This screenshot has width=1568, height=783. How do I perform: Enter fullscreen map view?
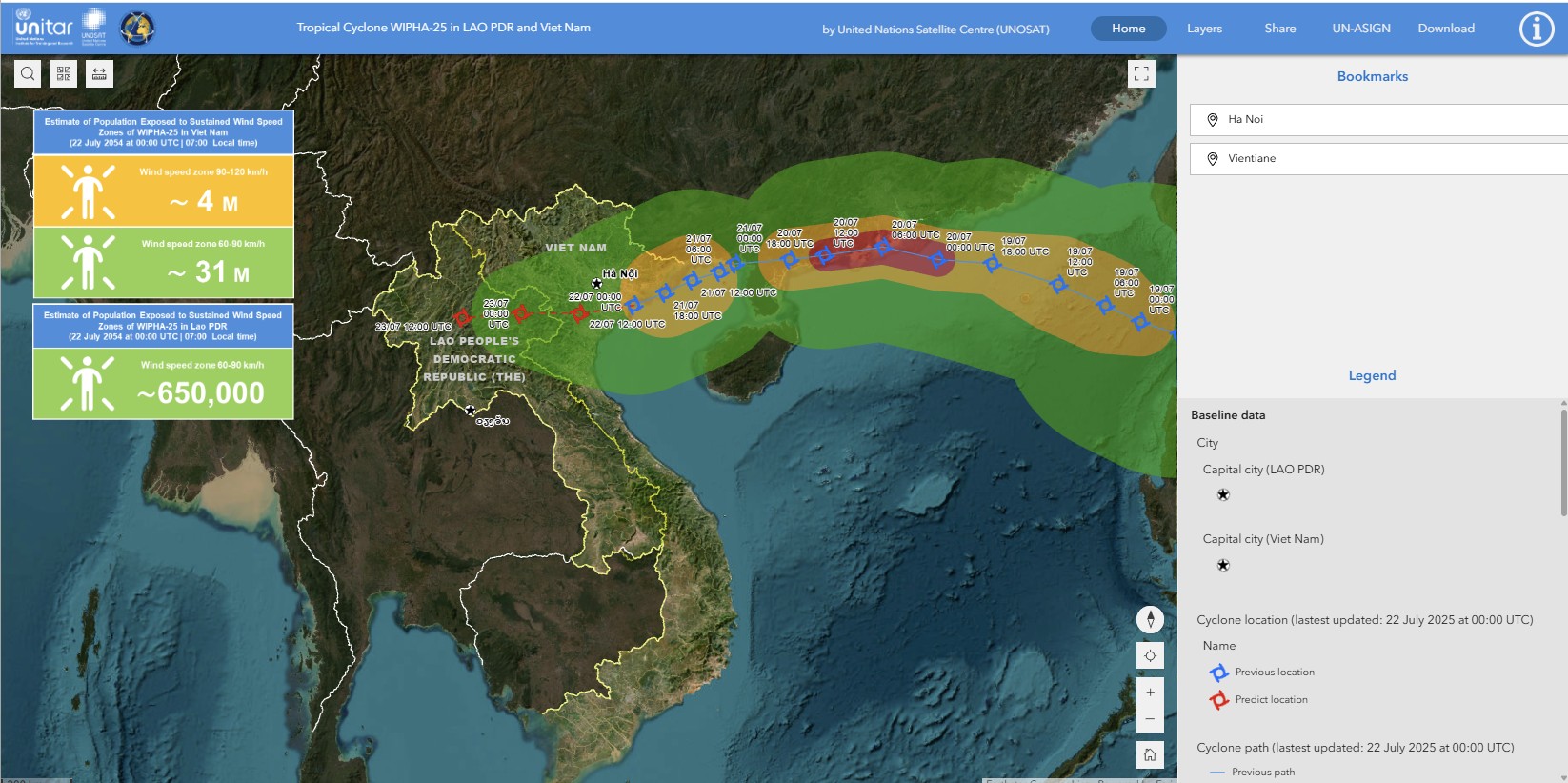1141,73
